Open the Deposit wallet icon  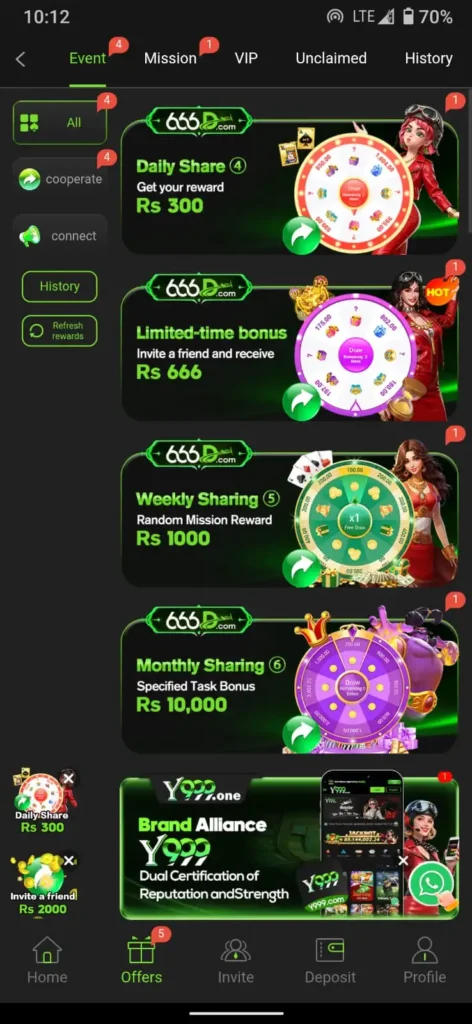(x=330, y=950)
